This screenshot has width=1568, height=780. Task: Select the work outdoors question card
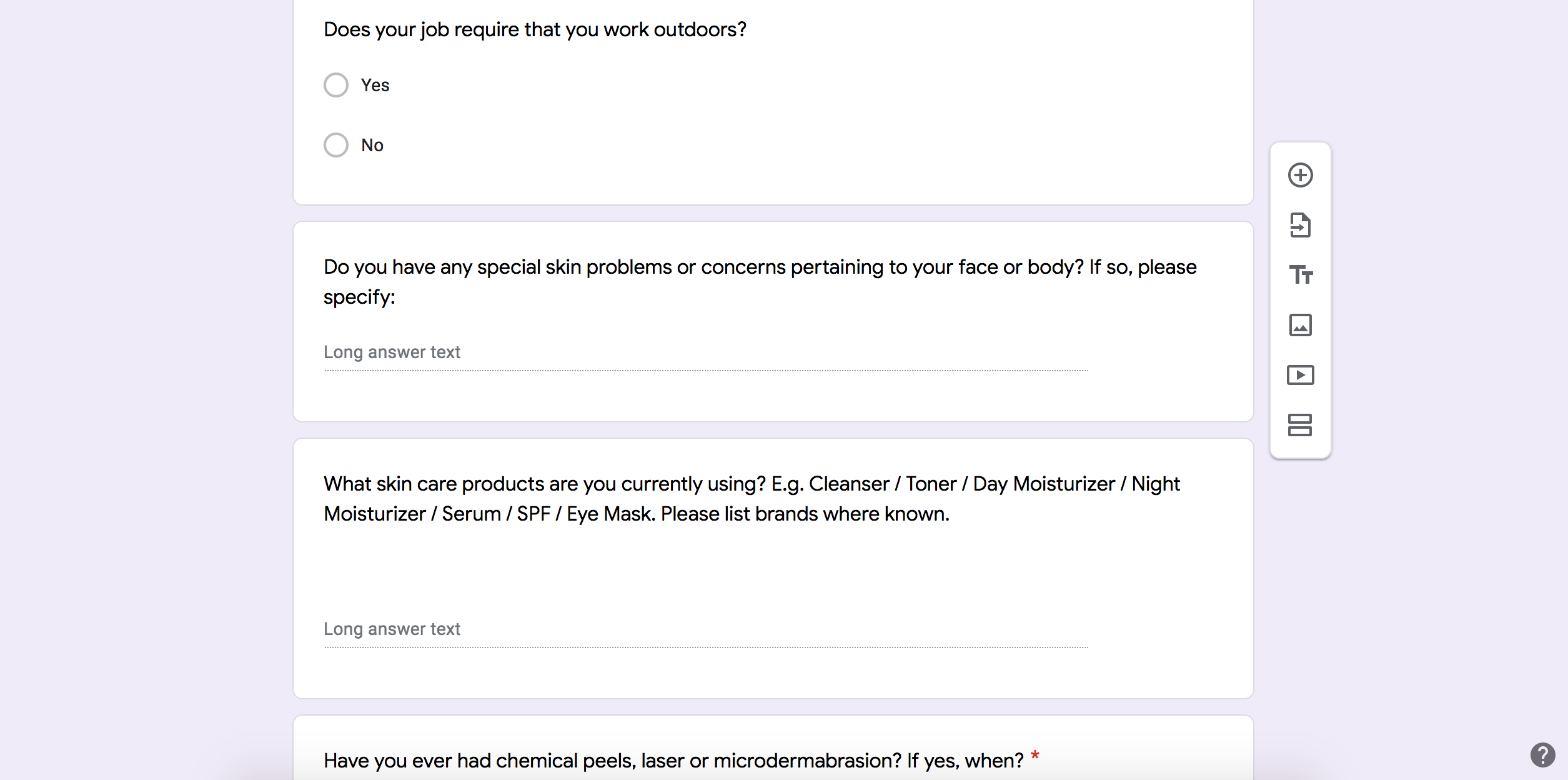tap(773, 102)
